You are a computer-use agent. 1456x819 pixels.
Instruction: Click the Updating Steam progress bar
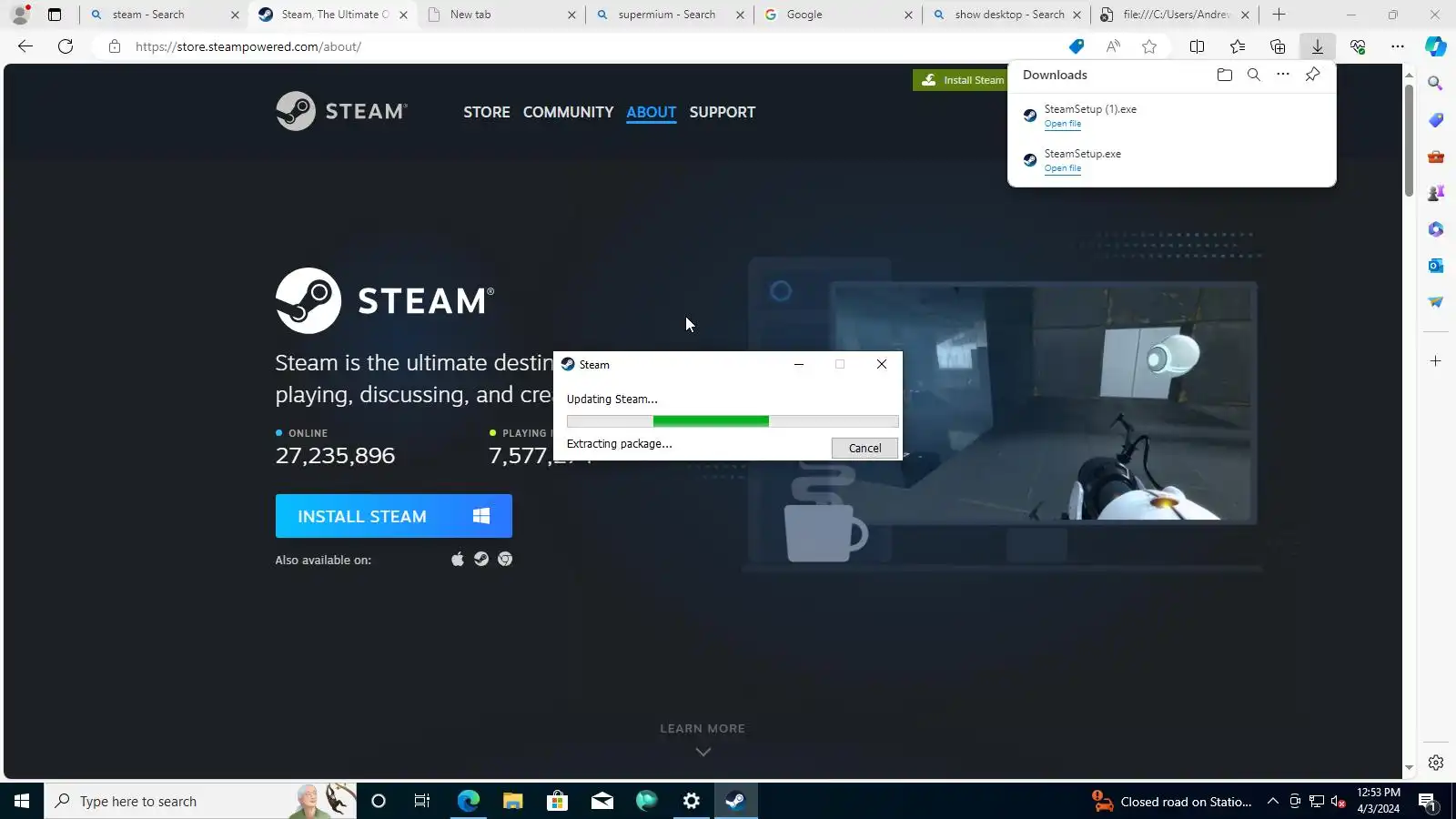click(733, 421)
